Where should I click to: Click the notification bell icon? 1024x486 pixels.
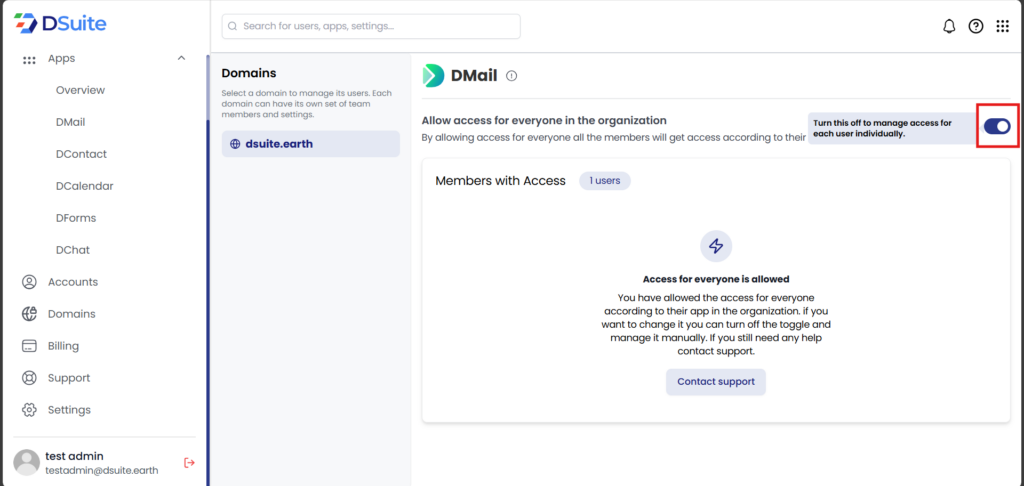[x=949, y=27]
